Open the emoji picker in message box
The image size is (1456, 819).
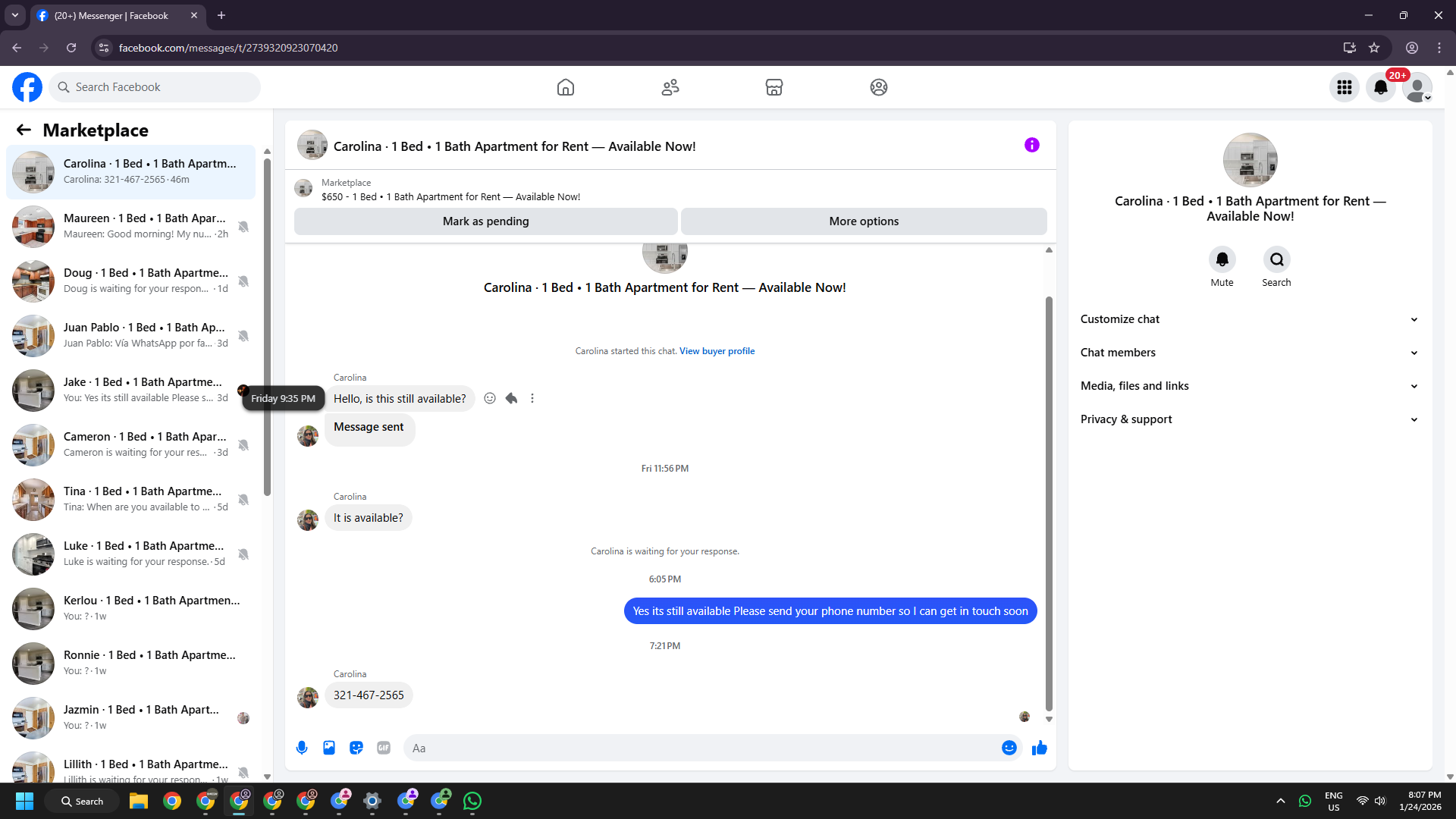tap(1009, 748)
